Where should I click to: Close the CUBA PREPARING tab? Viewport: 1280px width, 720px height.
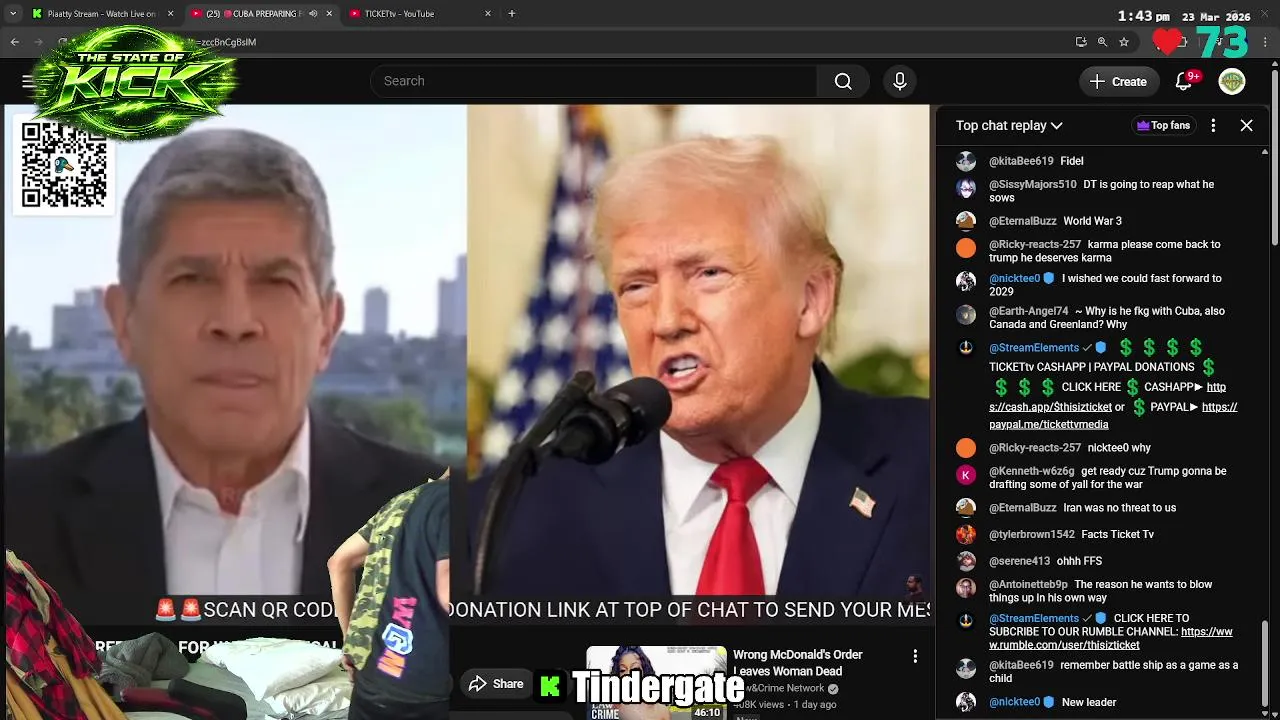pyautogui.click(x=329, y=14)
